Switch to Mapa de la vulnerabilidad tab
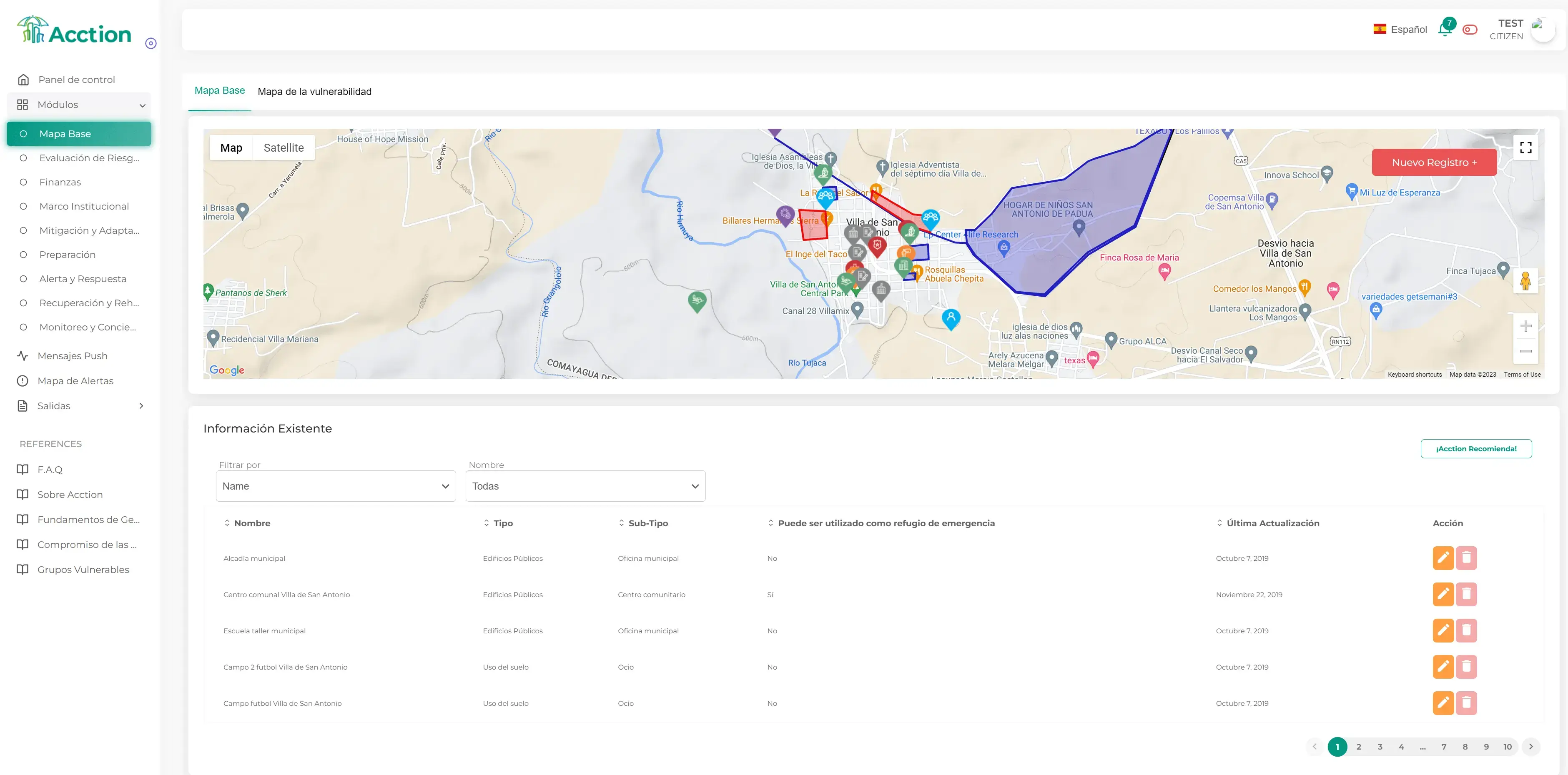 pyautogui.click(x=314, y=91)
